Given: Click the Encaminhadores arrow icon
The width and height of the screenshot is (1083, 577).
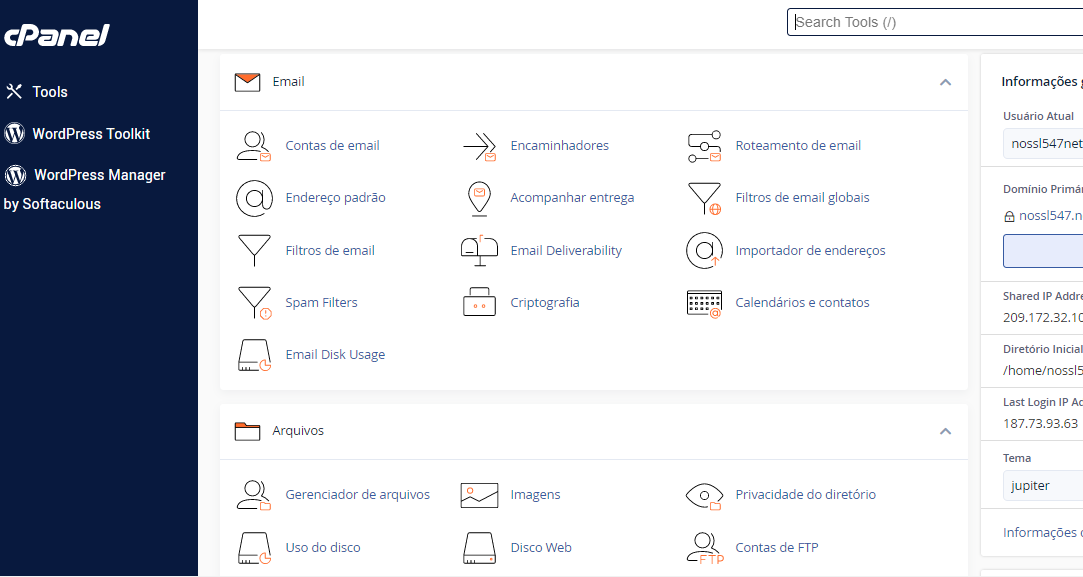Looking at the screenshot, I should pos(479,146).
